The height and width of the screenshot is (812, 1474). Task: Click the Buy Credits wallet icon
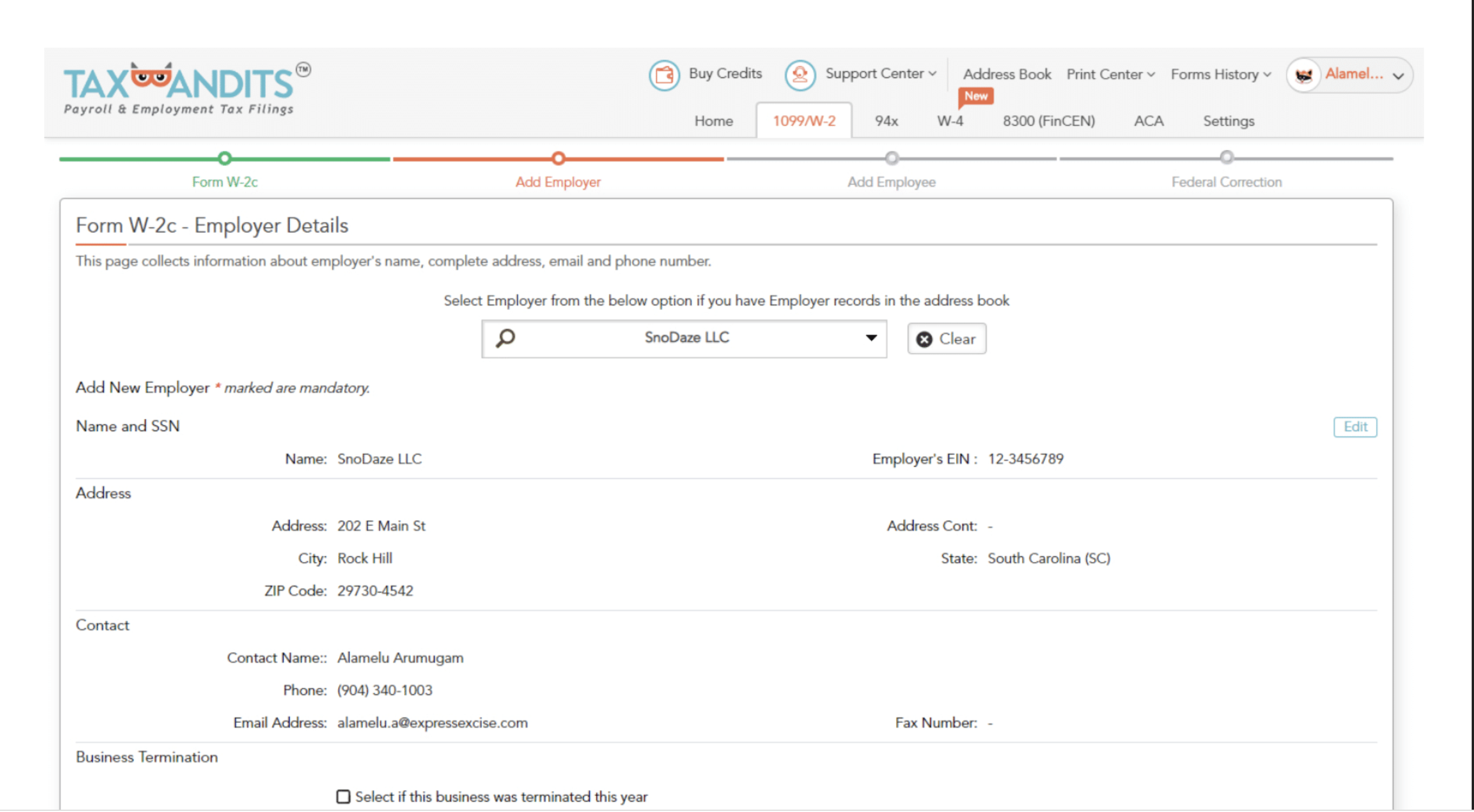664,75
